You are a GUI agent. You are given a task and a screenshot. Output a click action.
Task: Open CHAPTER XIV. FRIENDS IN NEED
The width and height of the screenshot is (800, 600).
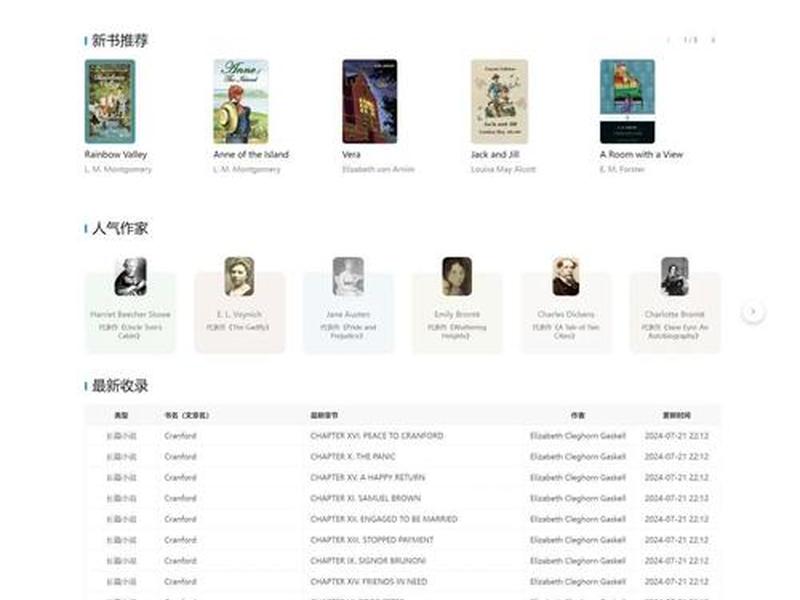point(368,582)
